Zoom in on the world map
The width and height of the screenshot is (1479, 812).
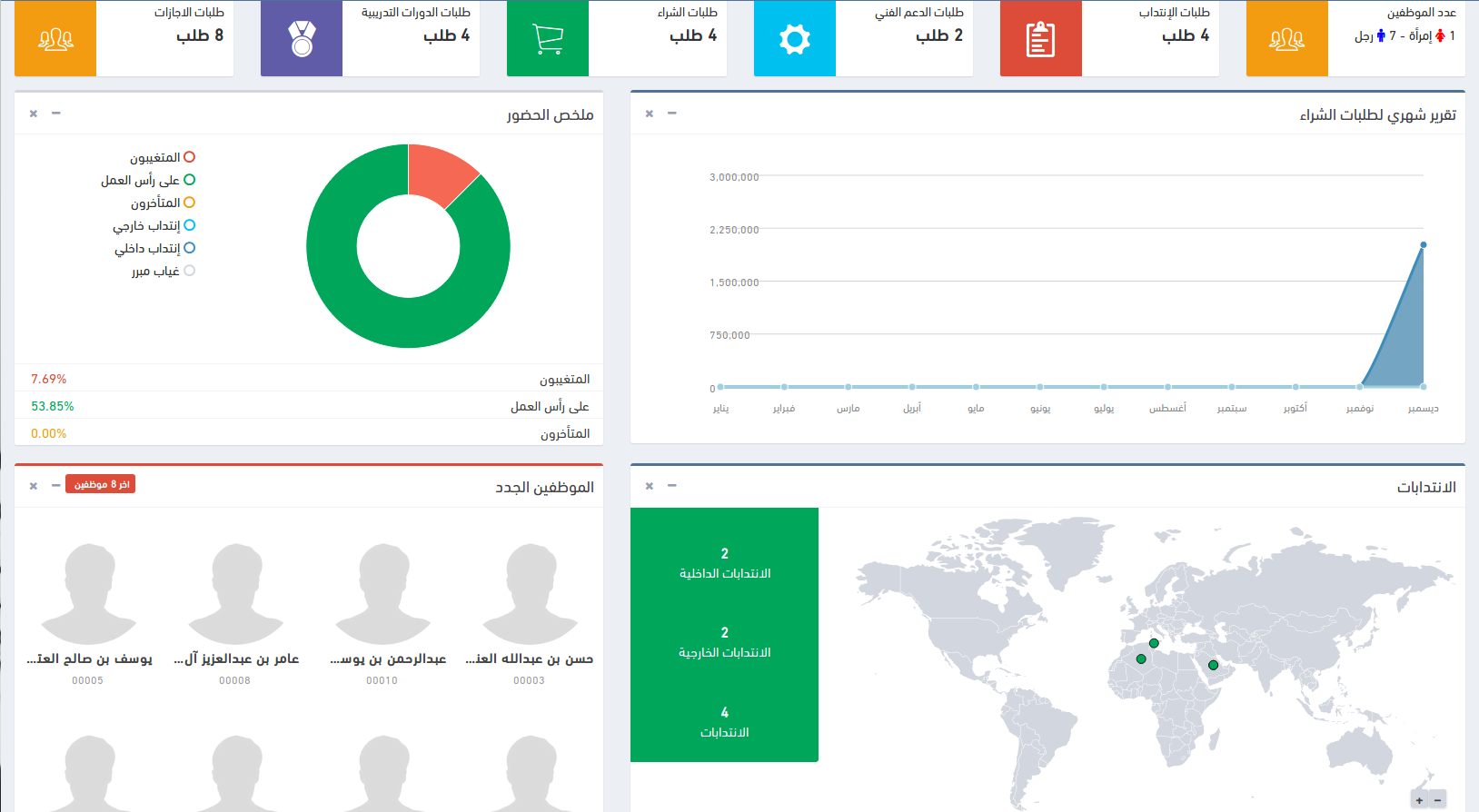coord(1419,800)
